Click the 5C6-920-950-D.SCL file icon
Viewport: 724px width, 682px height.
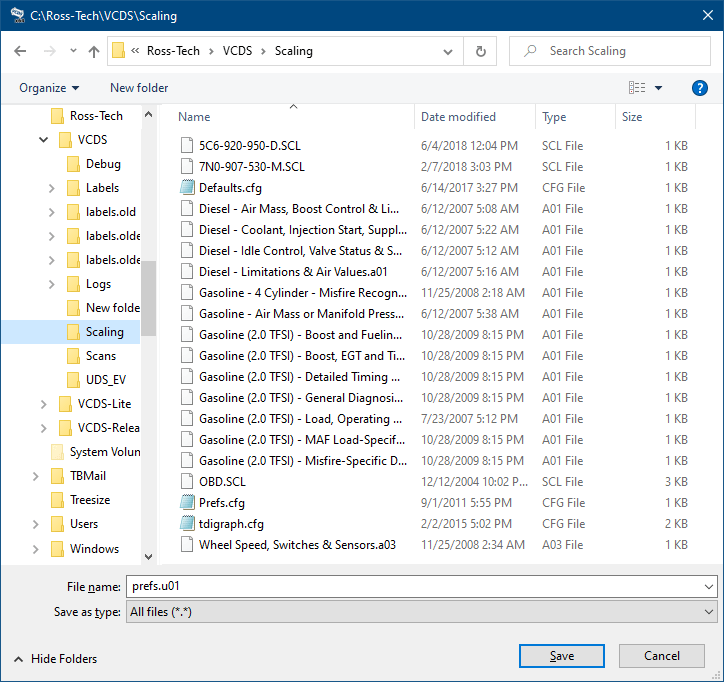[x=187, y=145]
